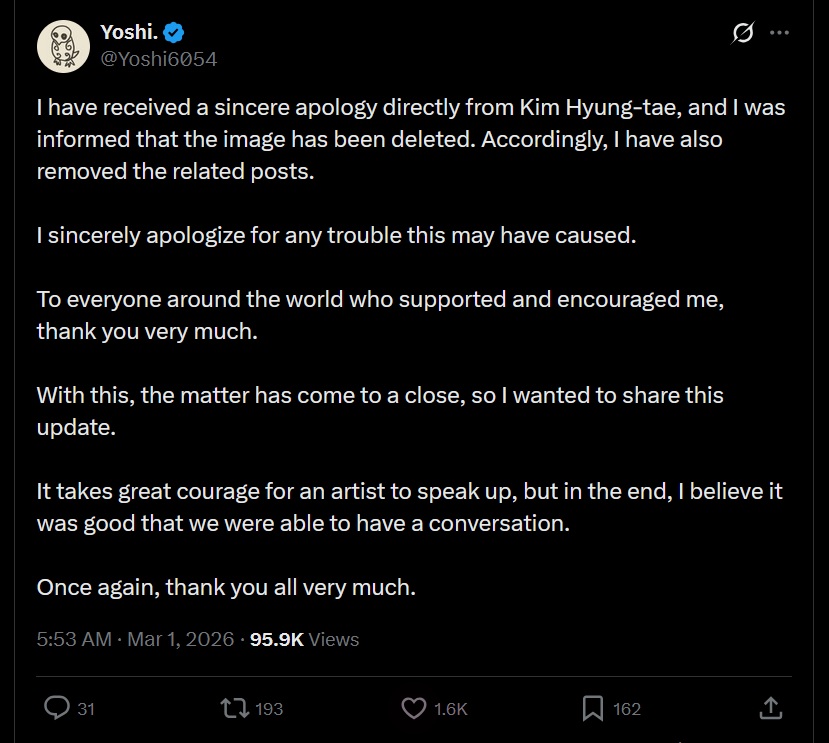
Task: Click the Mar 1, 2026 date
Action: tap(180, 639)
